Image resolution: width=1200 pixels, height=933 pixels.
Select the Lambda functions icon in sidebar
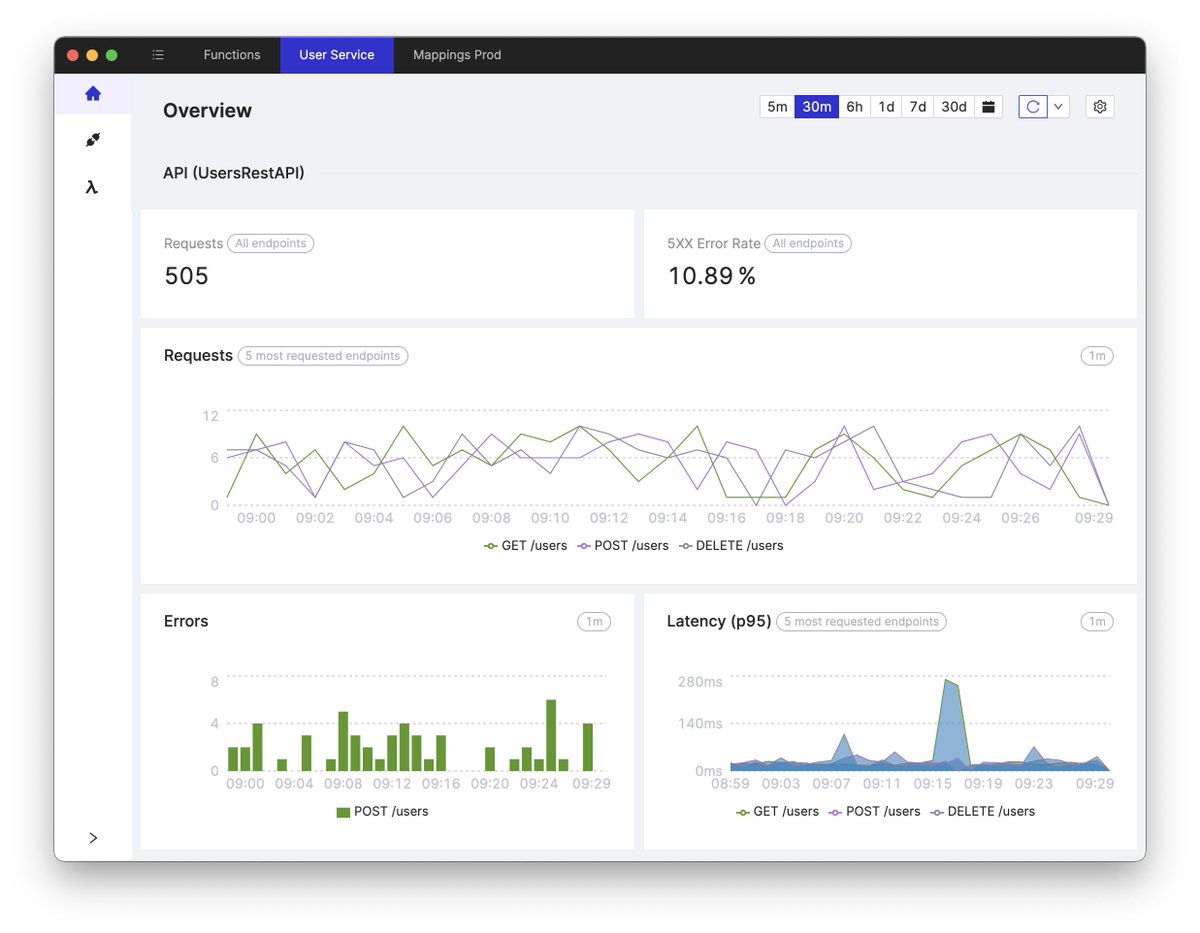93,187
